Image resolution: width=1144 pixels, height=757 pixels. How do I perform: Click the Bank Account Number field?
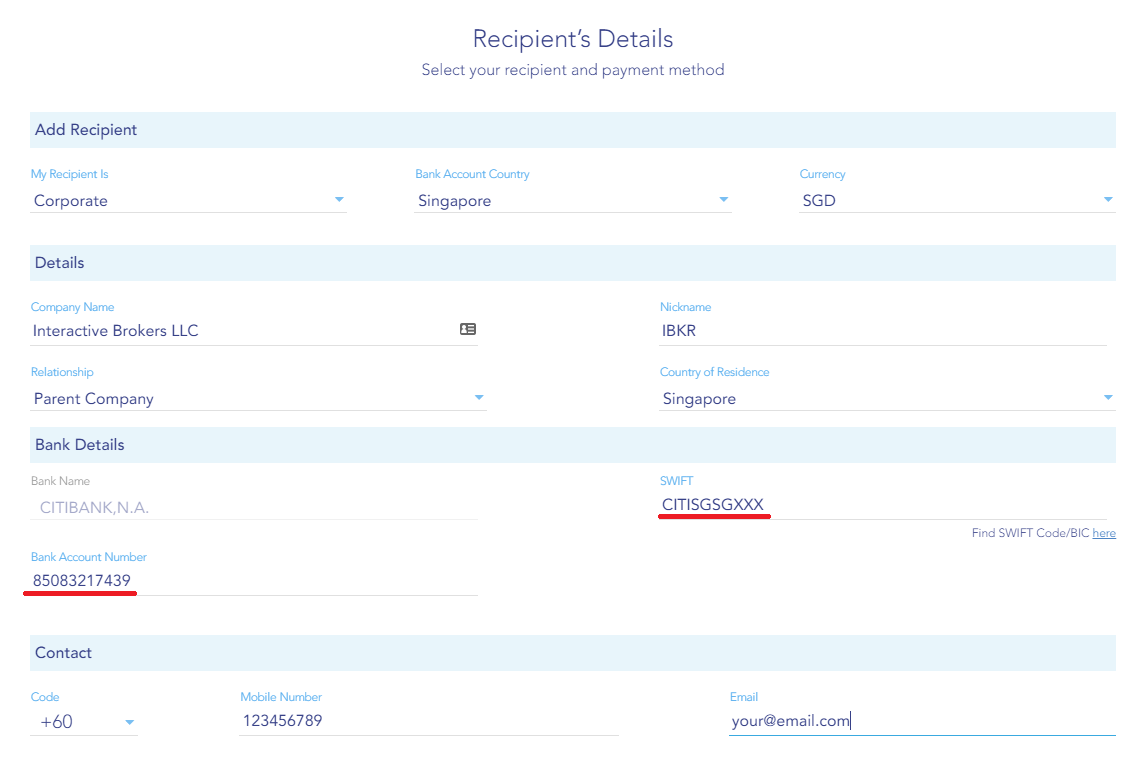click(254, 581)
